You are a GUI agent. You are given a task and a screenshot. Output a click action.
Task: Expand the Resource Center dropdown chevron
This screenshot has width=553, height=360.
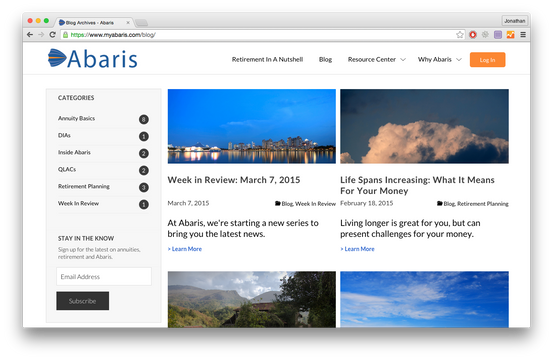(403, 60)
